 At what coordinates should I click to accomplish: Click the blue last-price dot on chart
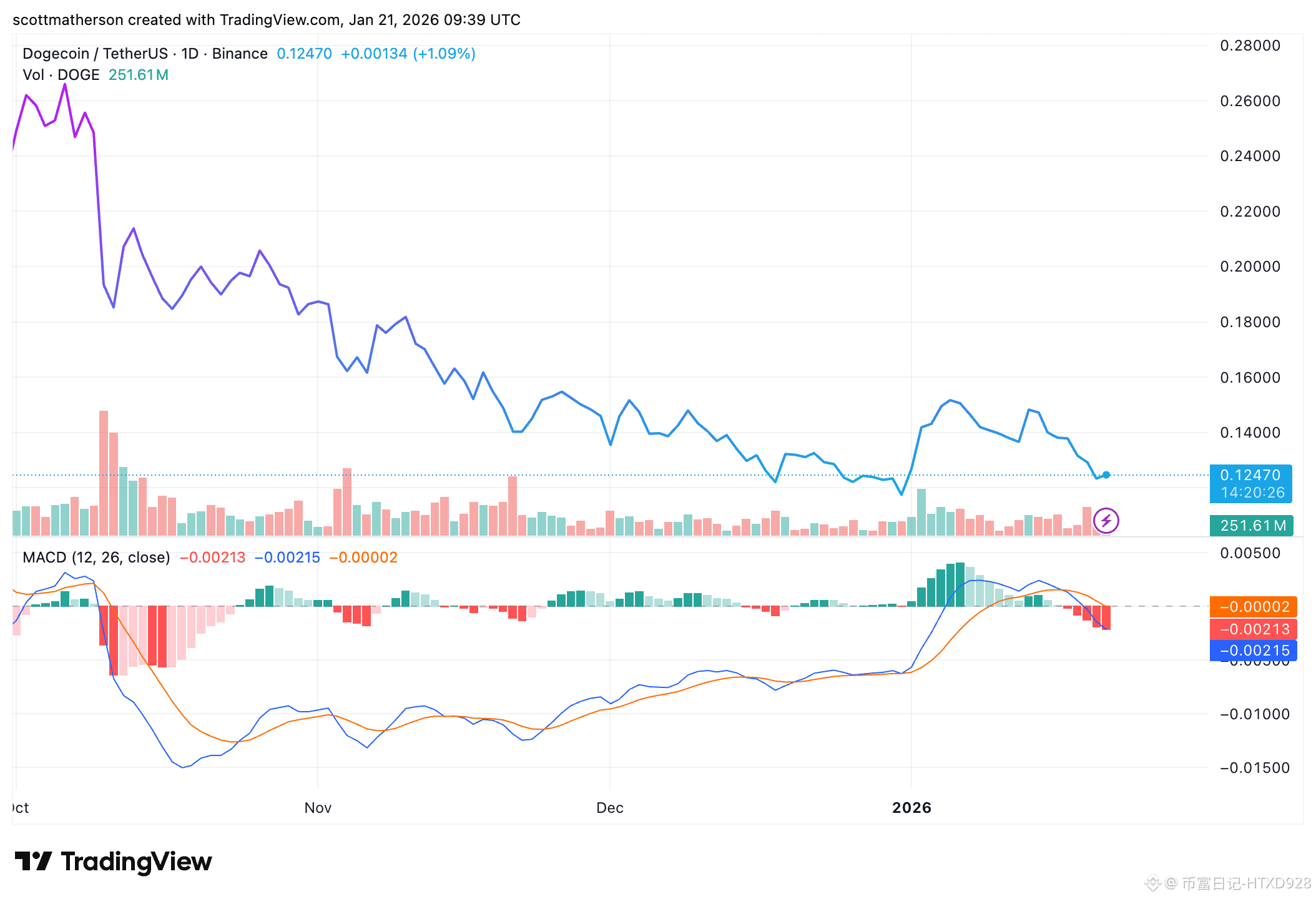pyautogui.click(x=1106, y=475)
